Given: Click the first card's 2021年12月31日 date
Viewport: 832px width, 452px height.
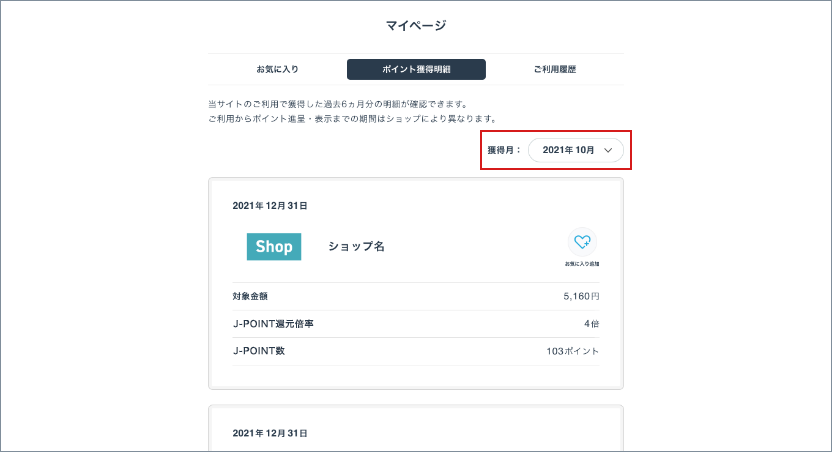Looking at the screenshot, I should coord(269,206).
